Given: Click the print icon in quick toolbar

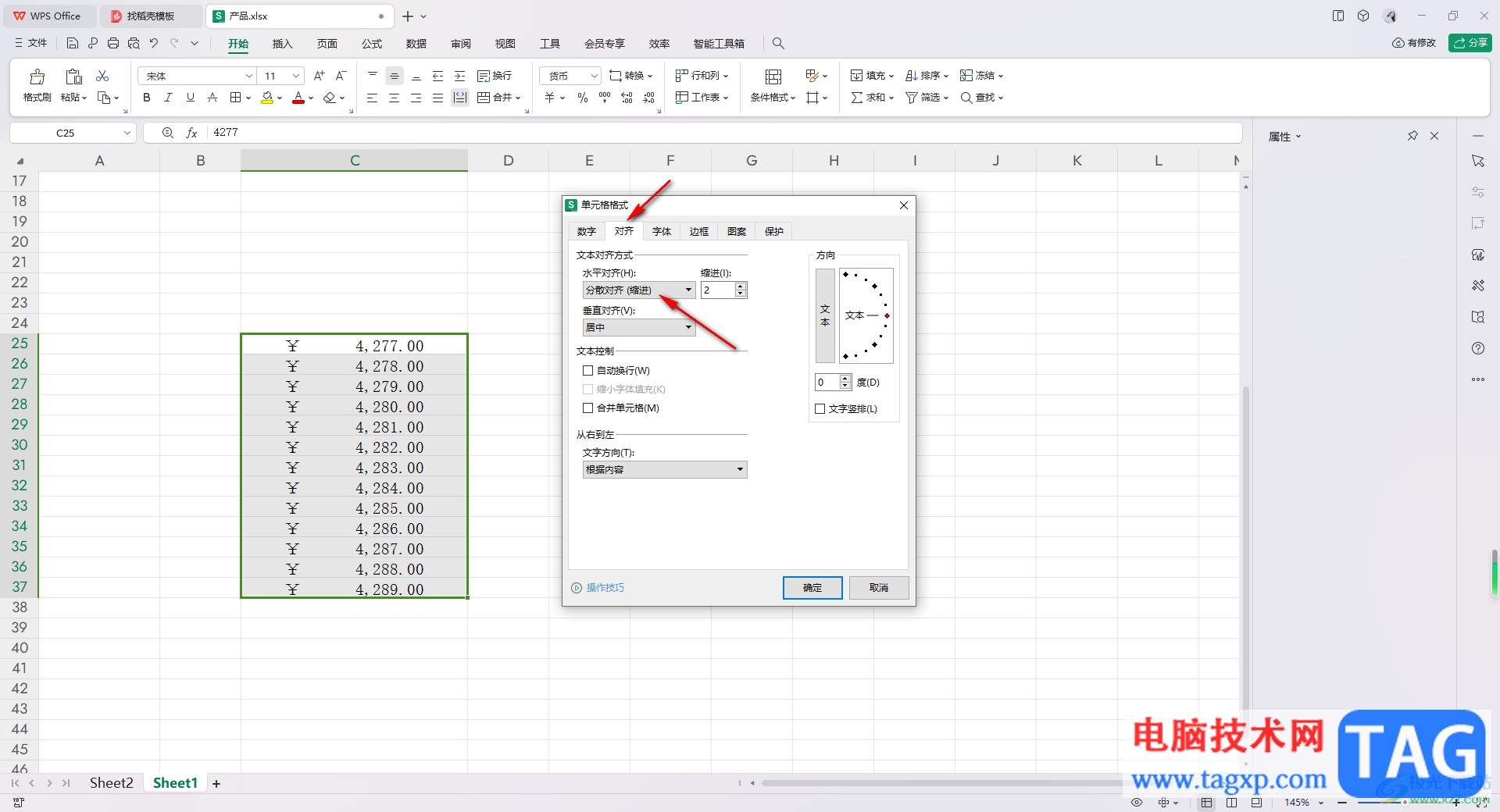Looking at the screenshot, I should coord(113,43).
